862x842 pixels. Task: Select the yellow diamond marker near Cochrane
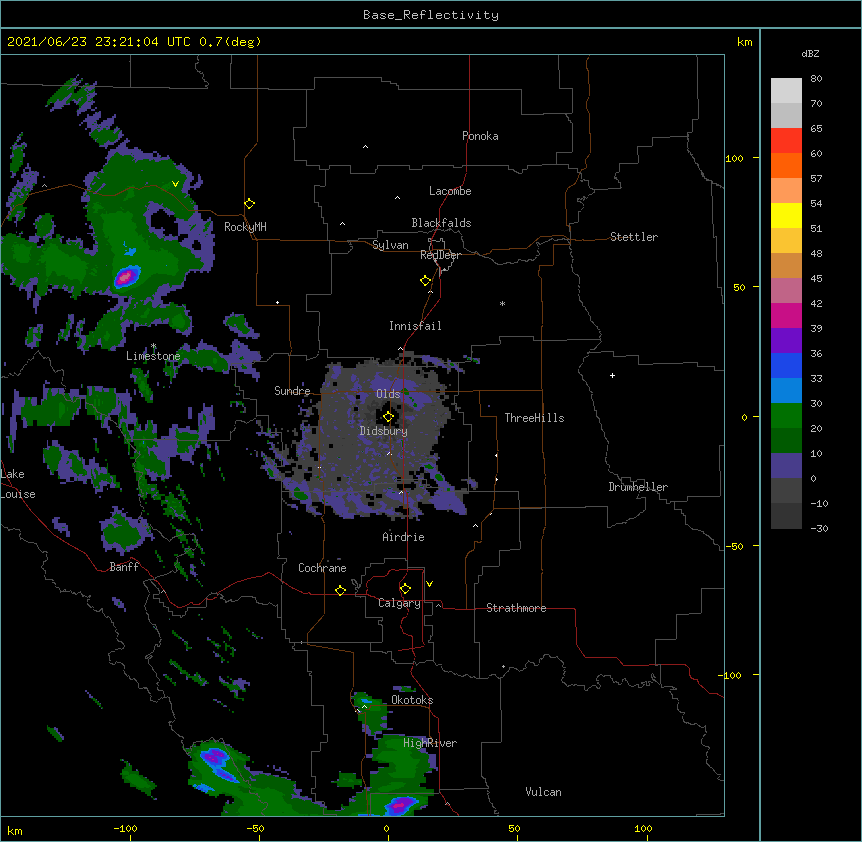340,590
